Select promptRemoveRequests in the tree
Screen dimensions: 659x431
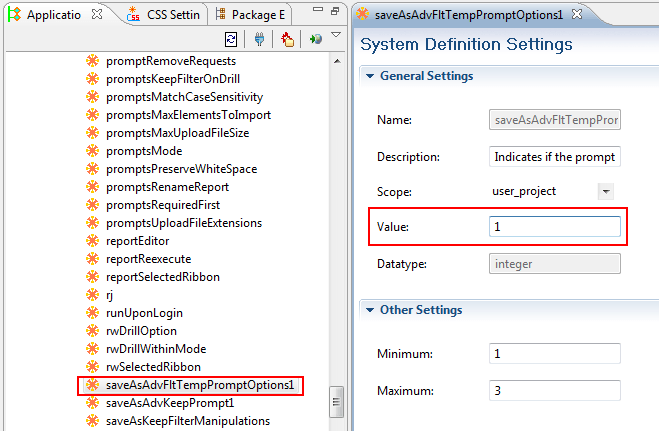pyautogui.click(x=171, y=61)
